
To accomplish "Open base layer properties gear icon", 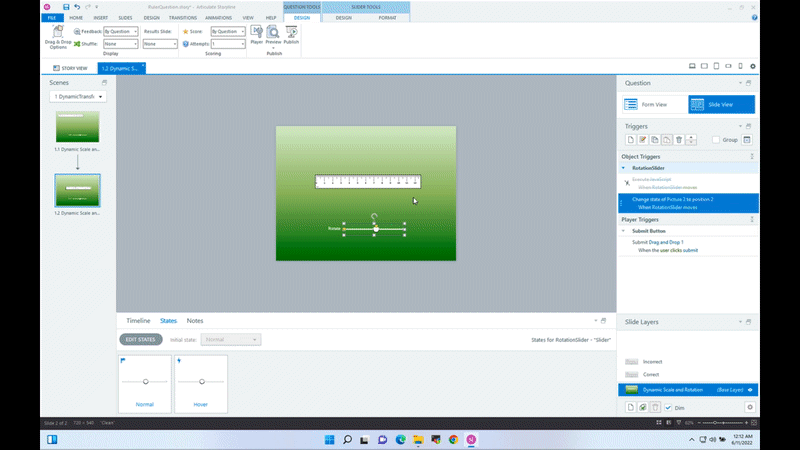I will 749,407.
